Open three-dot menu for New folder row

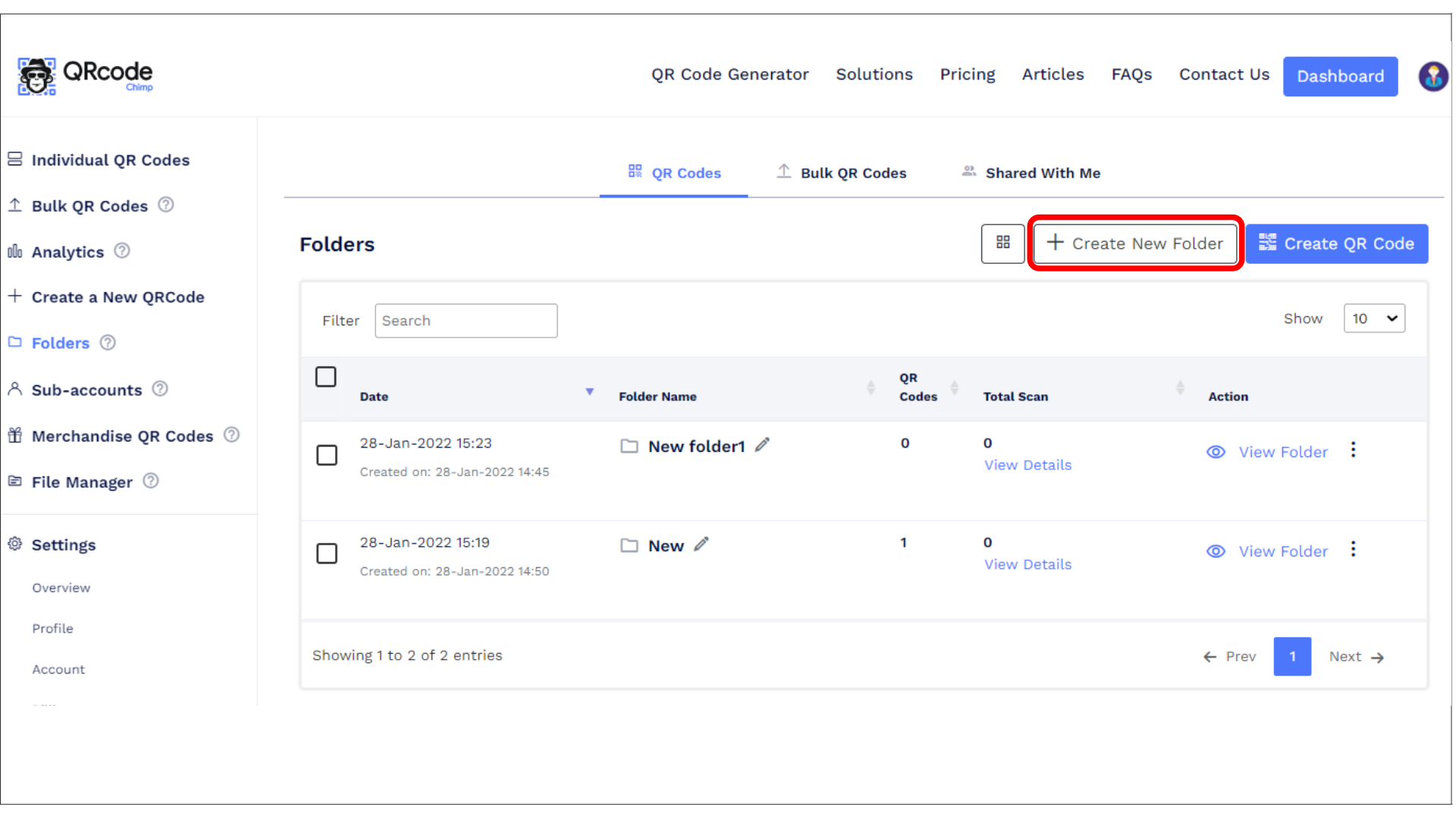[1353, 550]
